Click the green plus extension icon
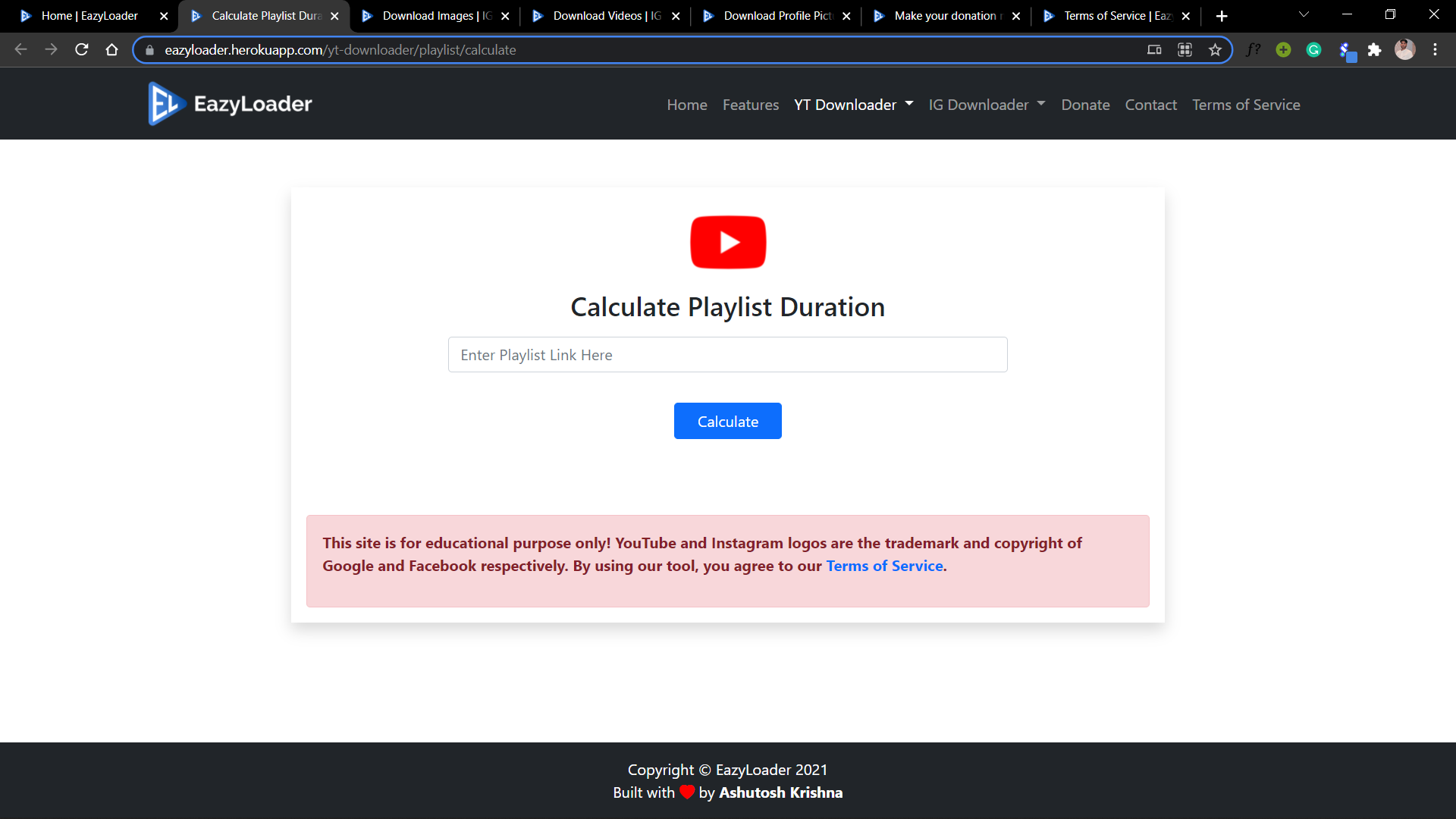Image resolution: width=1456 pixels, height=819 pixels. point(1282,49)
